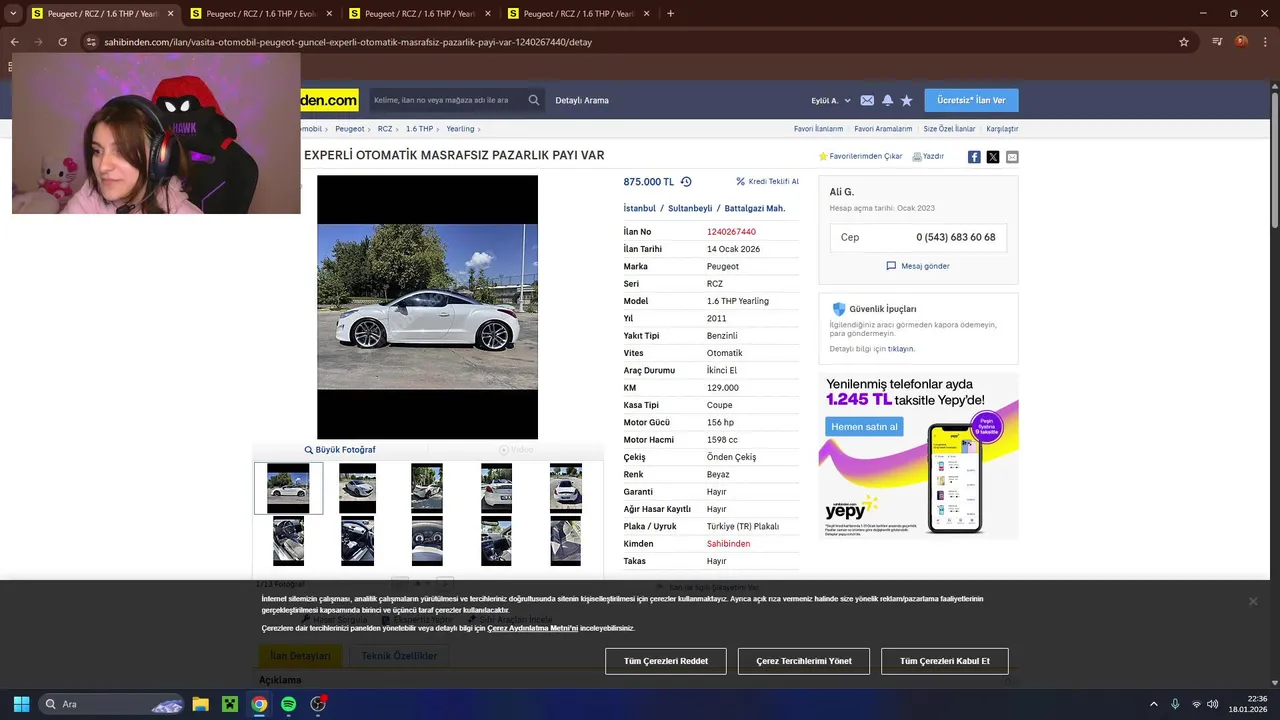Click Ücretsiz İlan Ver button
The width and height of the screenshot is (1280, 720).
tap(971, 100)
